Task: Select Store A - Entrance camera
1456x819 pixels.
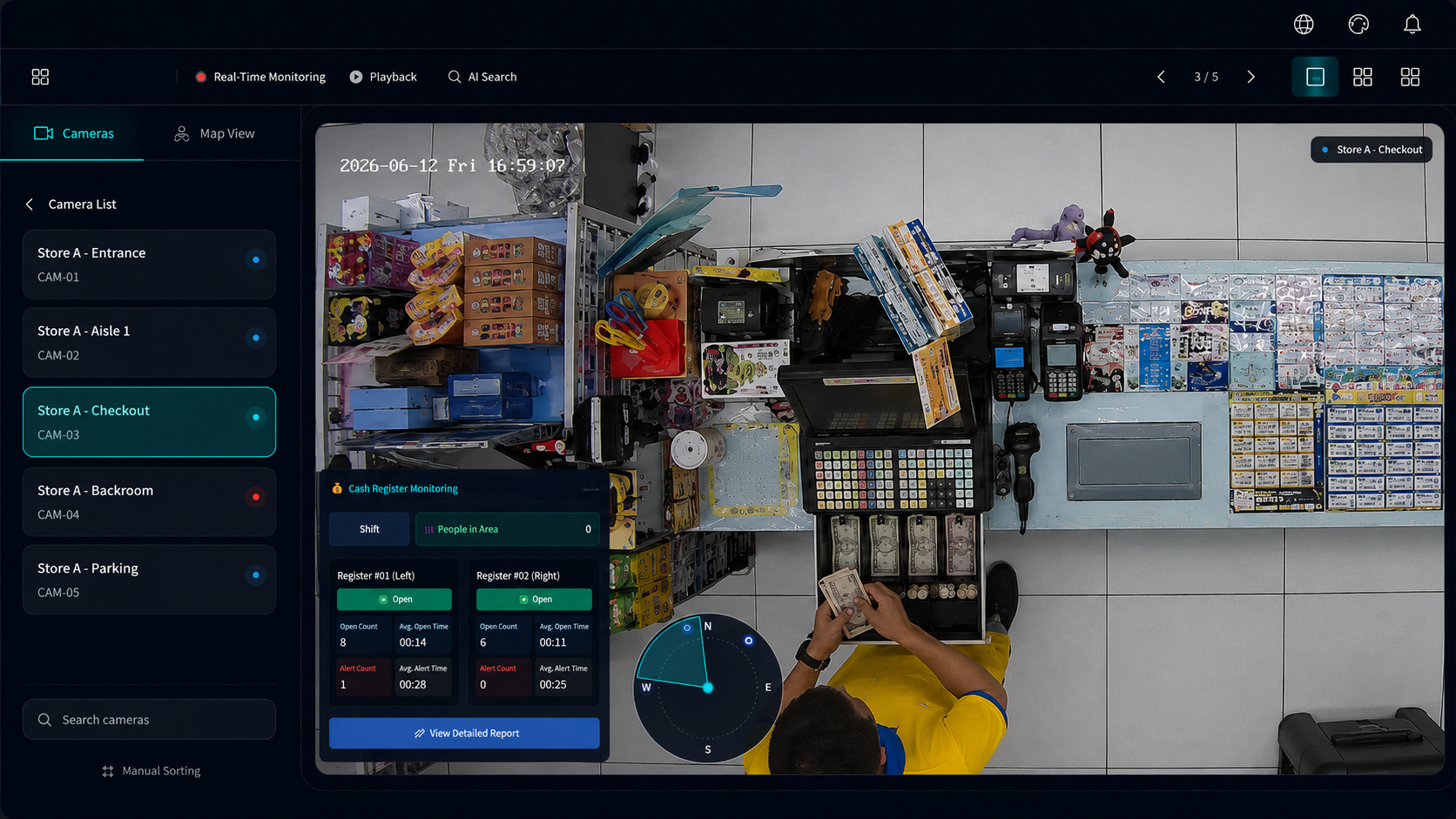Action: (x=149, y=265)
